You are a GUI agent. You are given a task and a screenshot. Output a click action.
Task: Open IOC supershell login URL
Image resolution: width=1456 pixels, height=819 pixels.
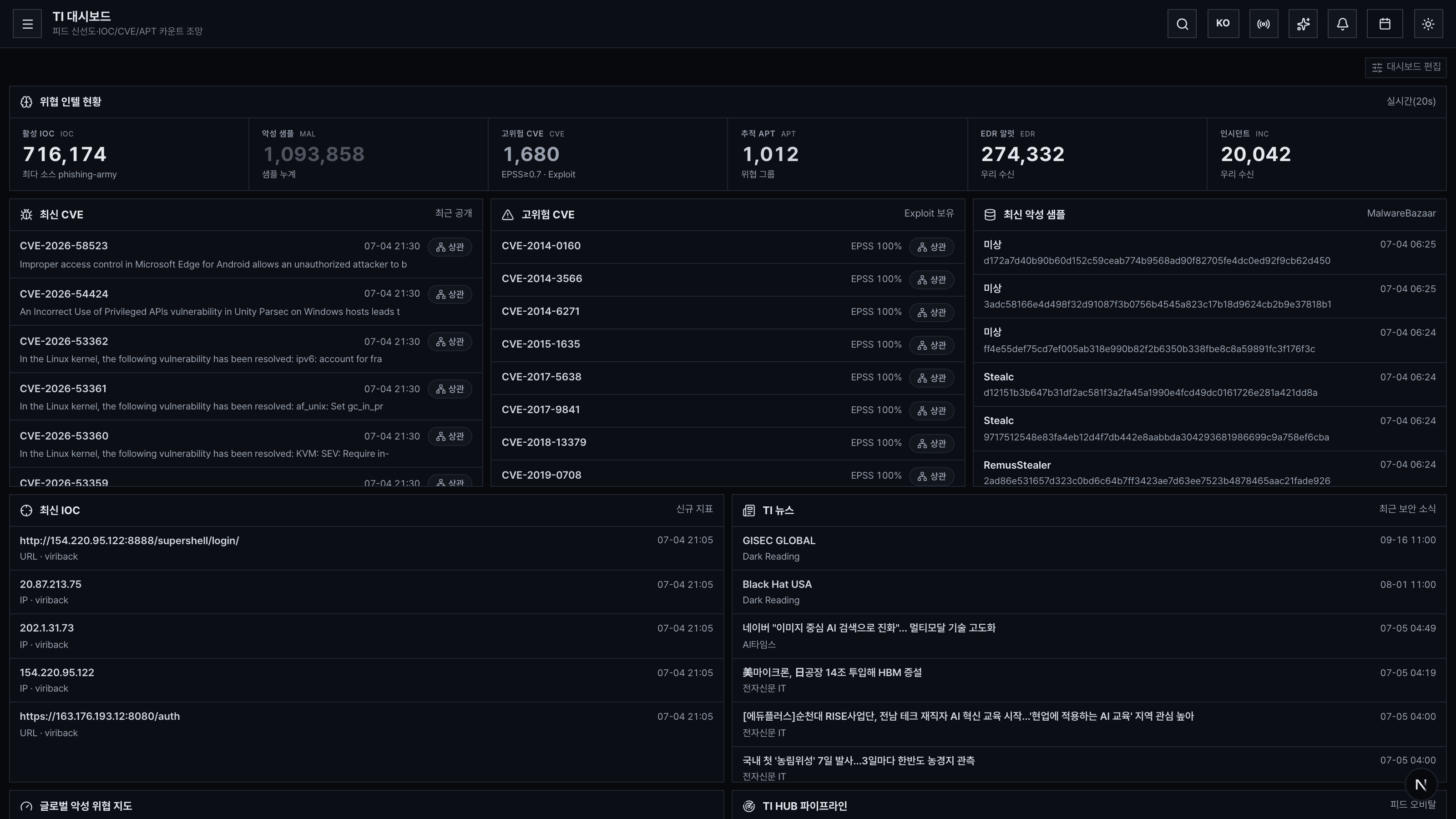(x=366, y=548)
